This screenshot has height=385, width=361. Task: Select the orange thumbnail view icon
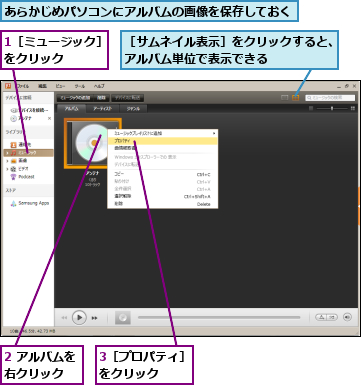[x=296, y=98]
